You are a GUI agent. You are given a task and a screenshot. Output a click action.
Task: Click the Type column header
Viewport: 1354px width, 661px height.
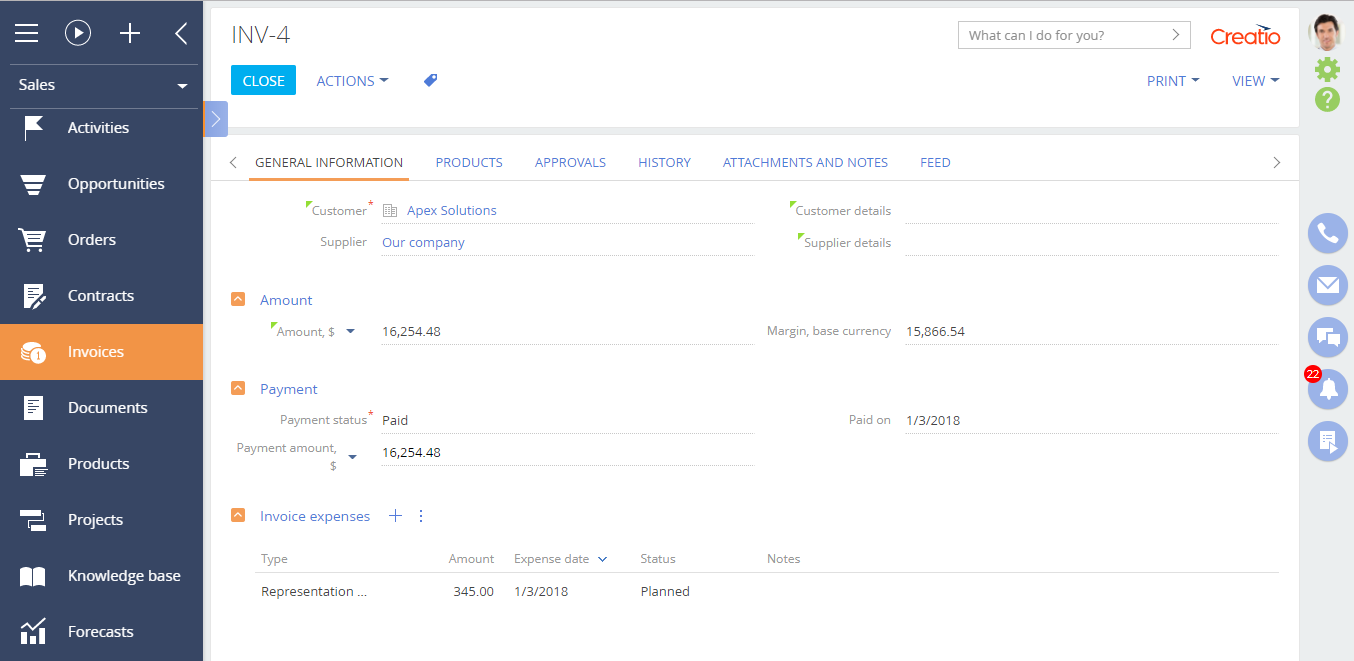(x=274, y=559)
